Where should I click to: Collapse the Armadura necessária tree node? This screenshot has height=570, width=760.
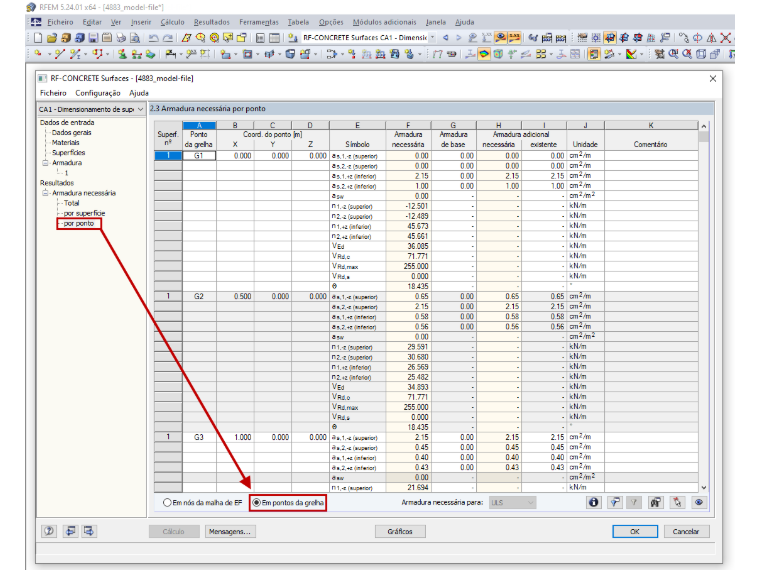[46, 193]
